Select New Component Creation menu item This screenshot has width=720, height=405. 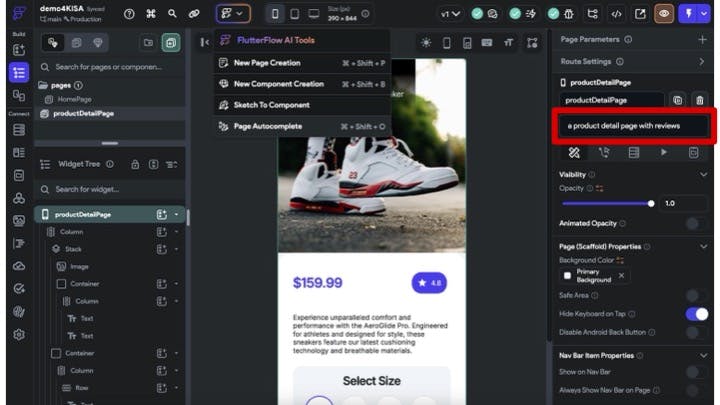click(302, 84)
